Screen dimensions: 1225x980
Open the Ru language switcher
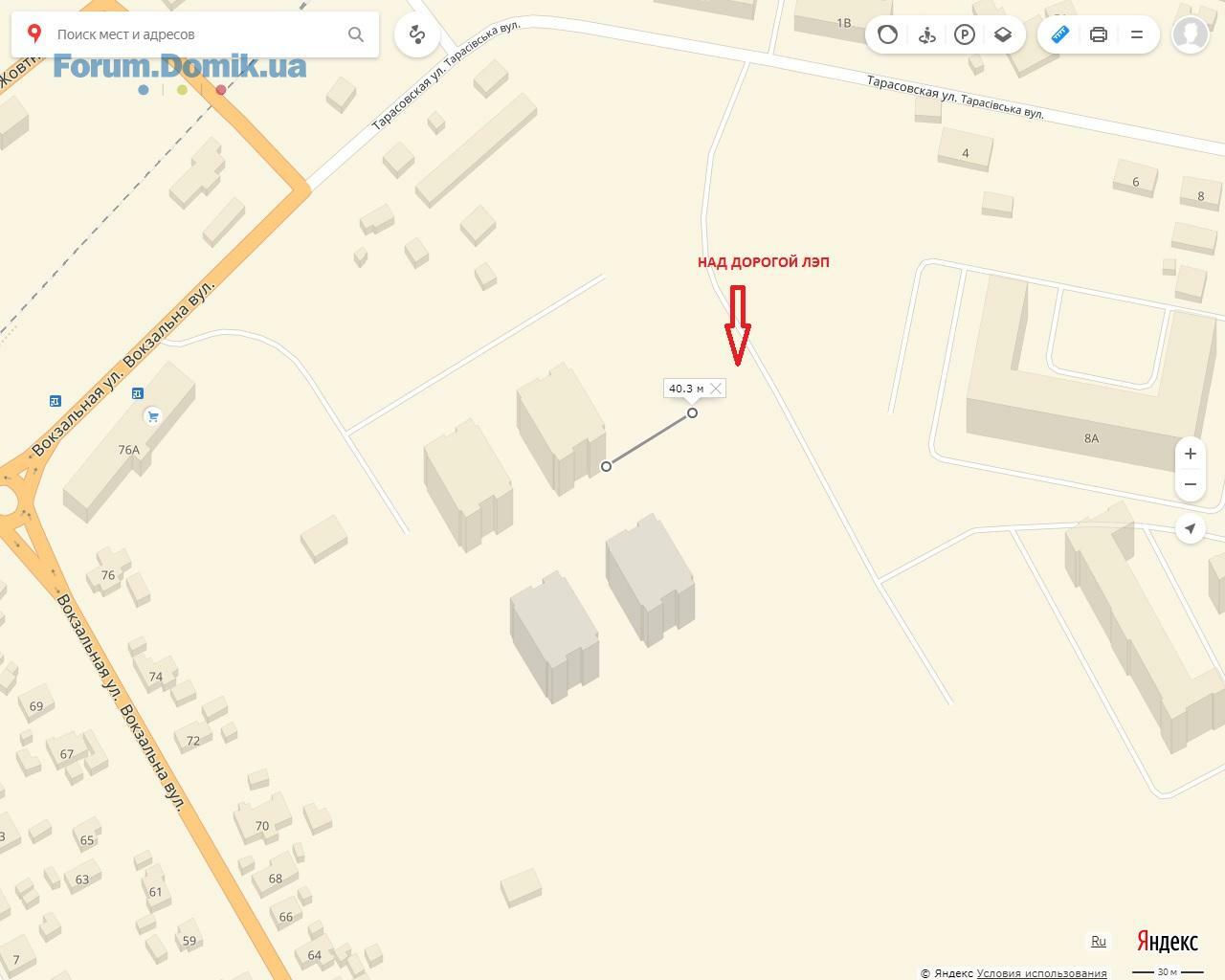[1099, 941]
